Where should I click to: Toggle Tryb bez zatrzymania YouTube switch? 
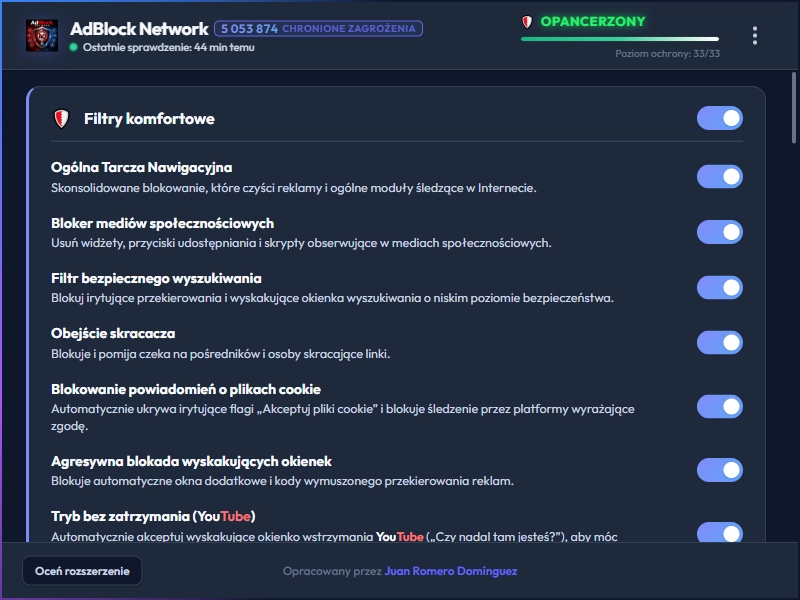pos(719,532)
